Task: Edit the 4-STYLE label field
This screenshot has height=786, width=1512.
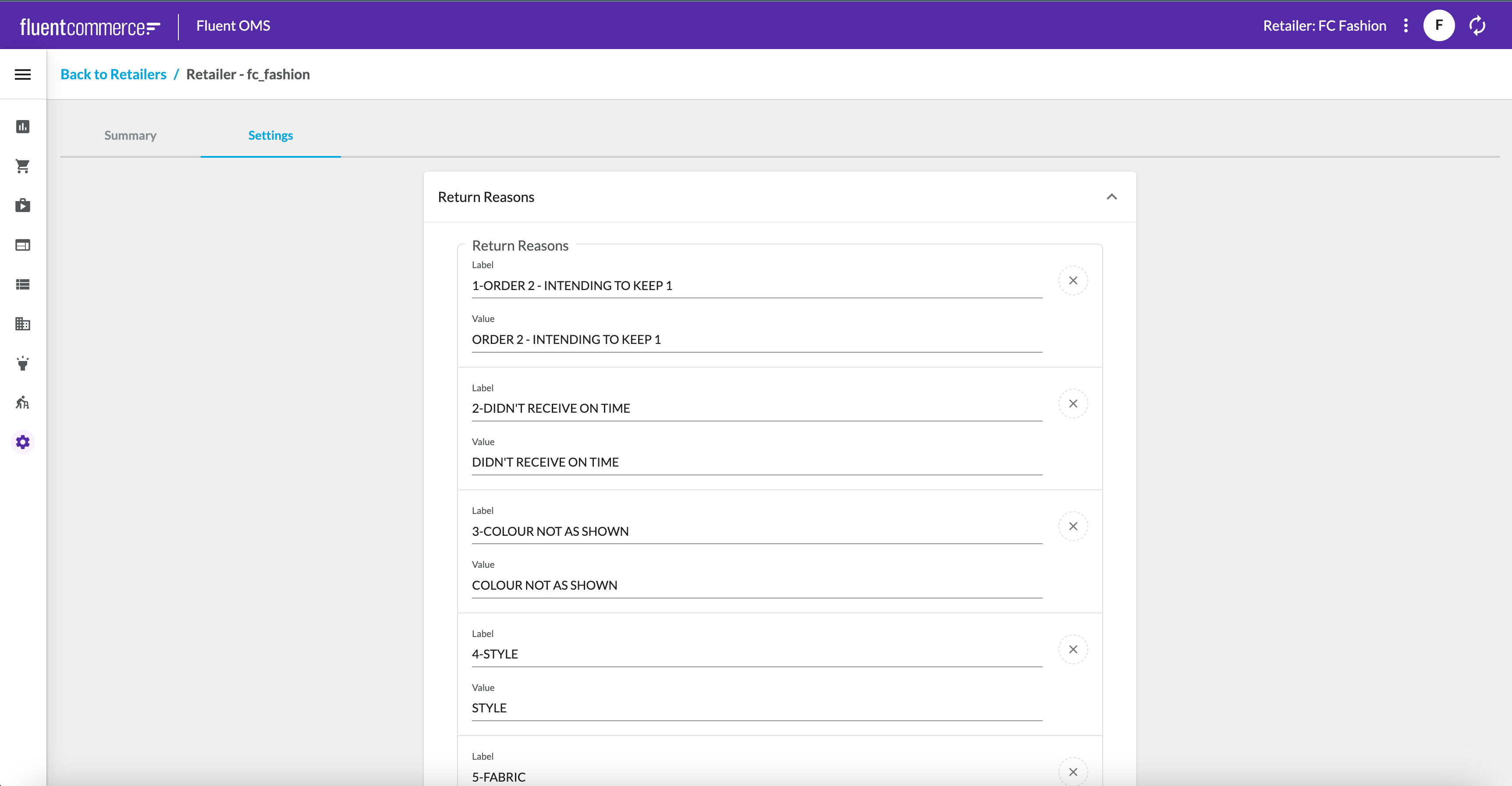Action: point(756,654)
